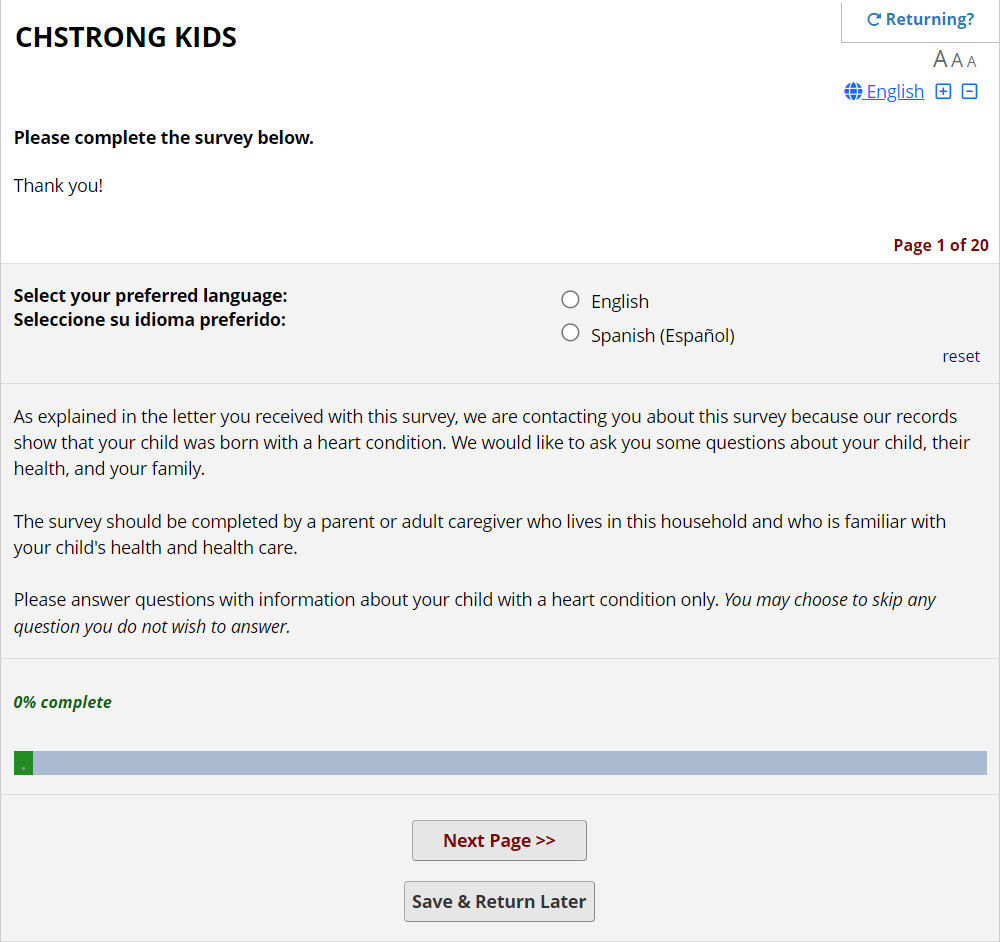The height and width of the screenshot is (942, 1000).
Task: Click the green filled progress segment
Action: [x=23, y=763]
